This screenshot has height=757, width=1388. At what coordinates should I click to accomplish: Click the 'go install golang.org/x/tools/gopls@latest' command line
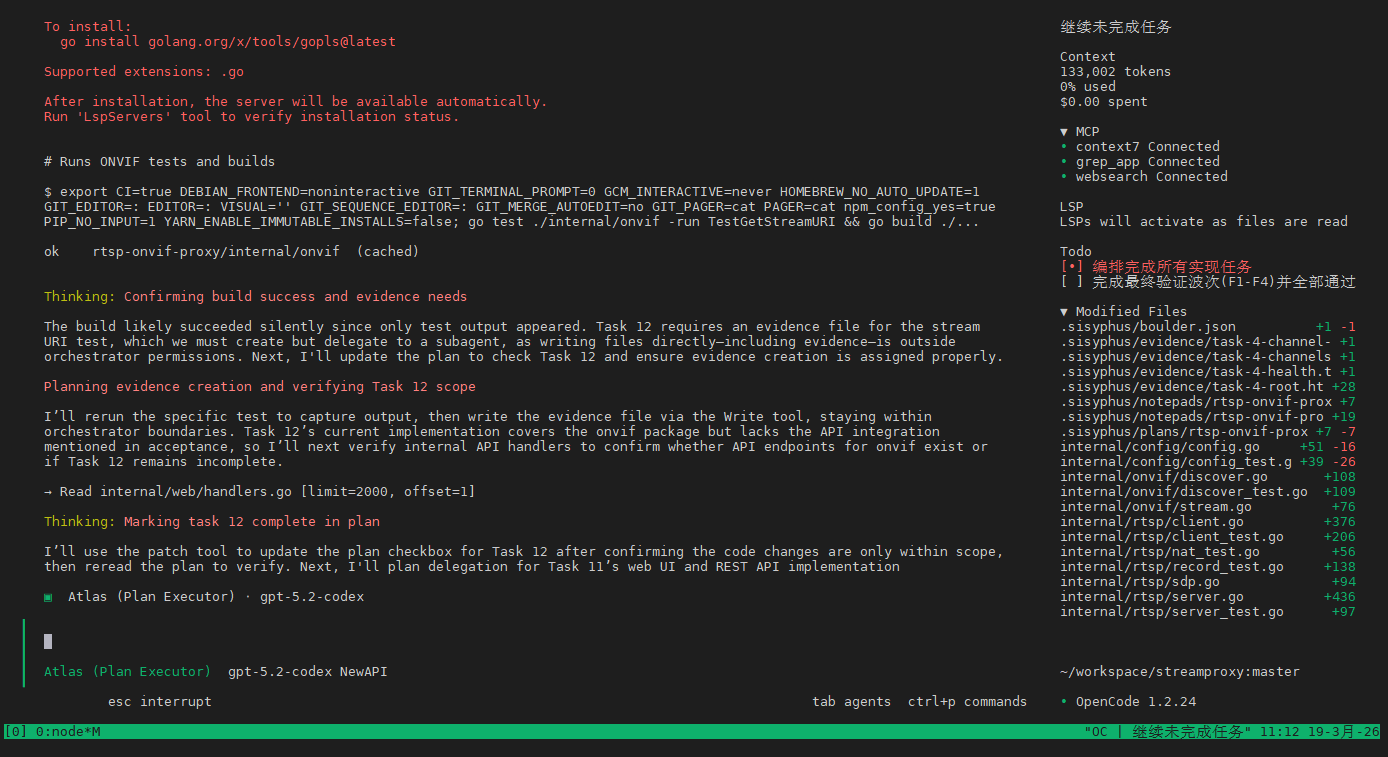(x=228, y=42)
